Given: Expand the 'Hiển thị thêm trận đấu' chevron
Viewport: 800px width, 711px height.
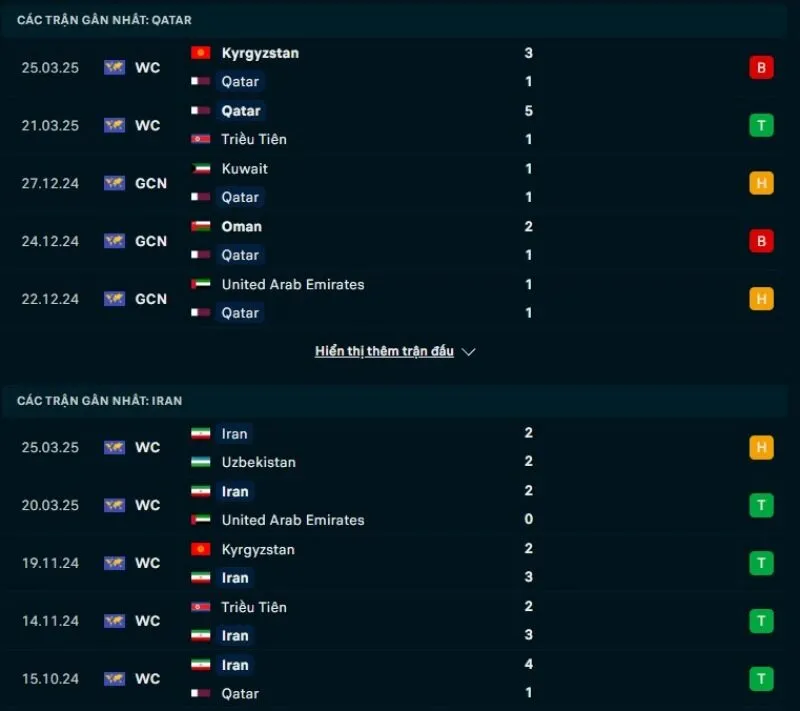Looking at the screenshot, I should [x=467, y=352].
